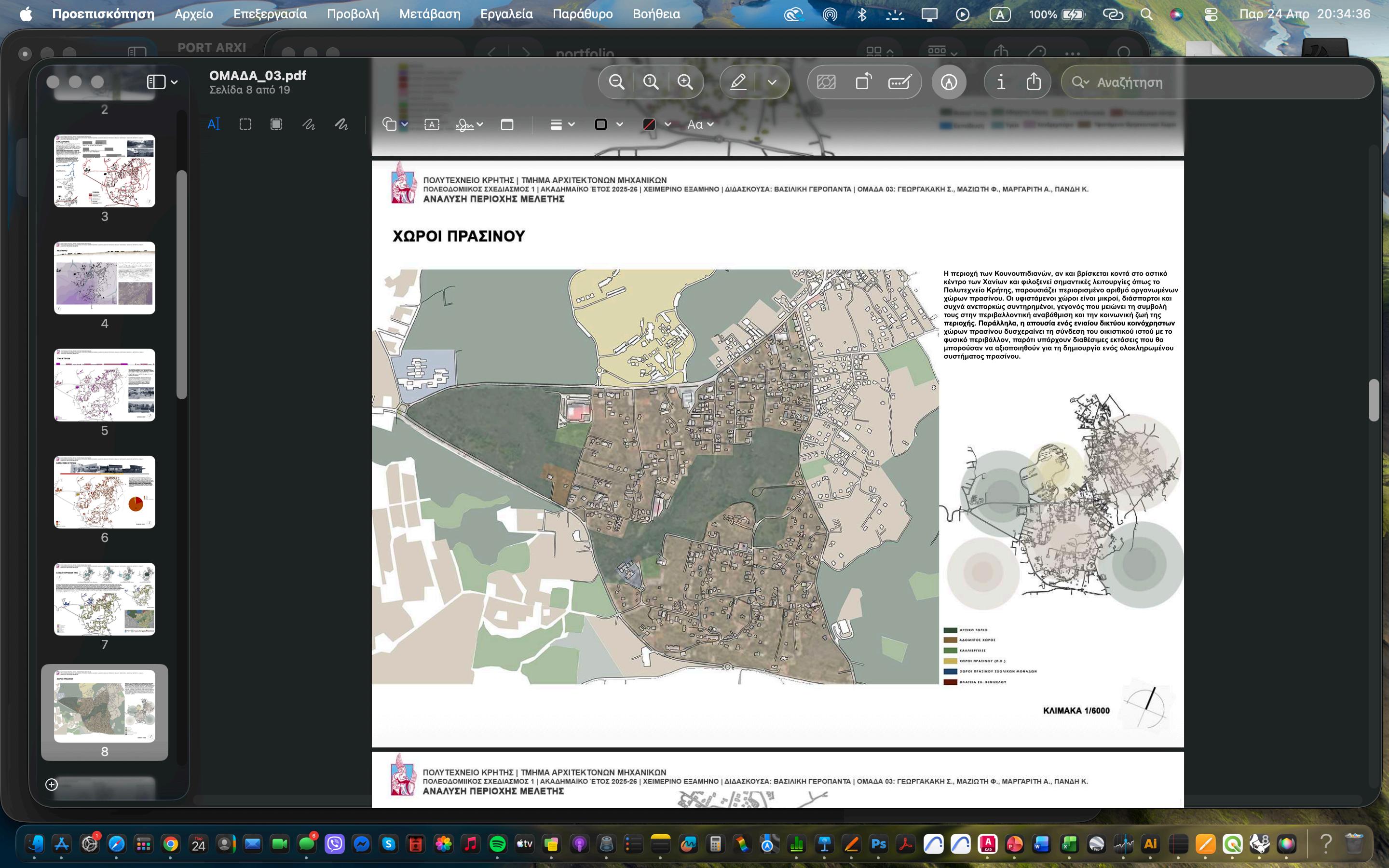Select page 5 thumbnail in sidebar
The image size is (1389, 868).
click(x=105, y=385)
